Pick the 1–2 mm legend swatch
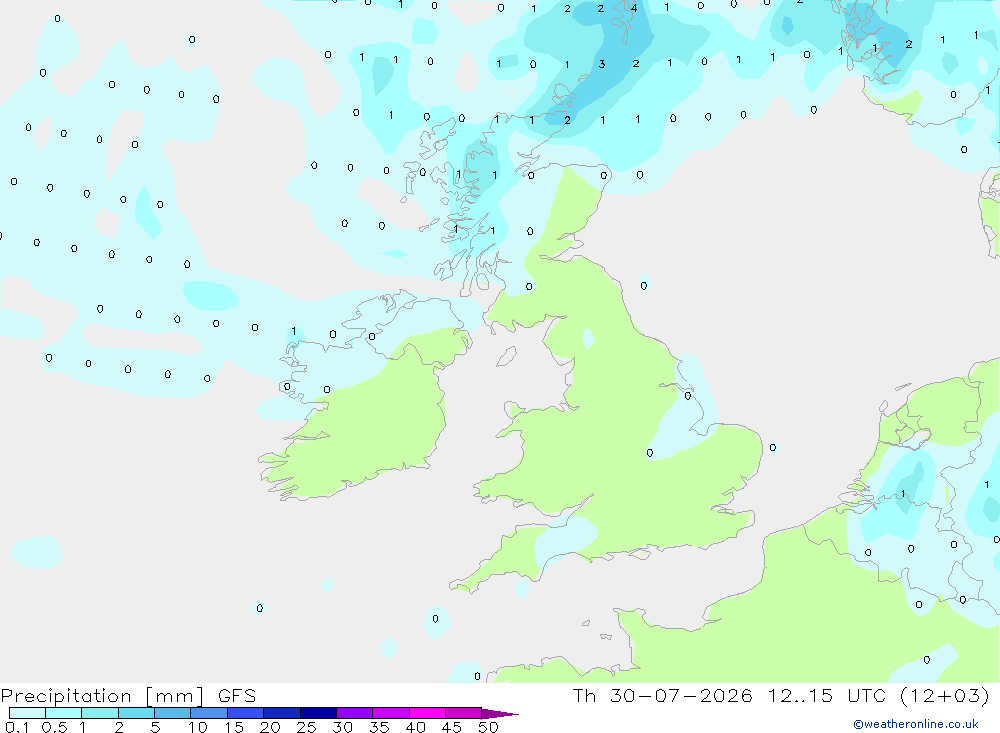 [x=100, y=713]
